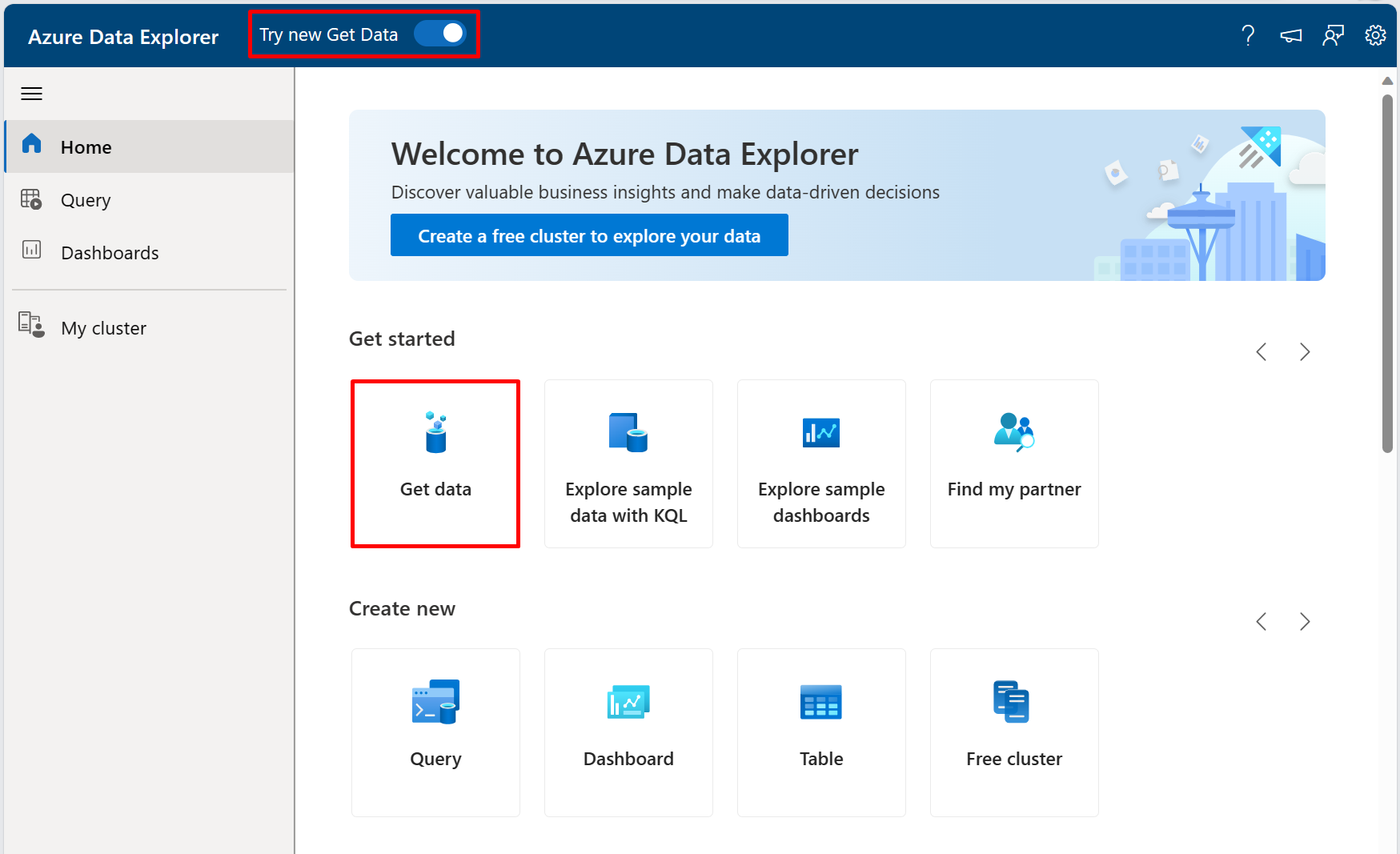Screen dimensions: 1400x854
Task: Open the Get data tile label
Action: 435,489
